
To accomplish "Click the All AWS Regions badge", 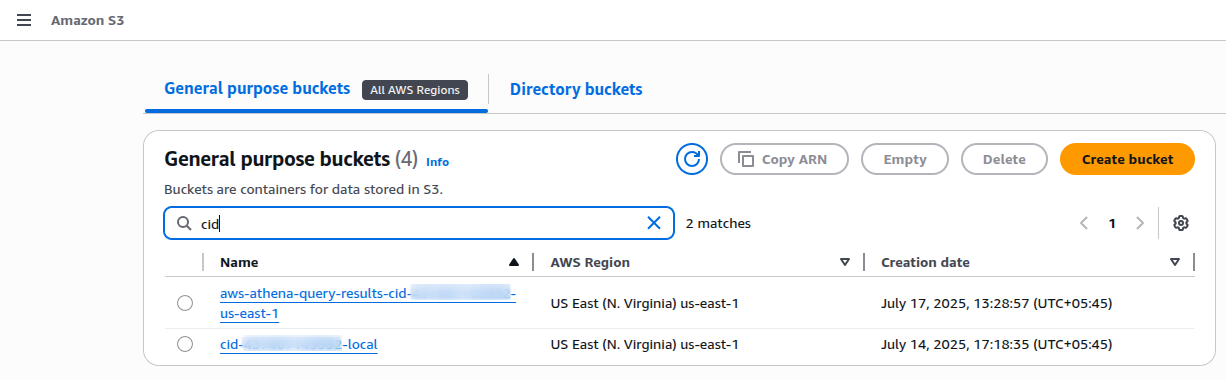I will pos(415,90).
